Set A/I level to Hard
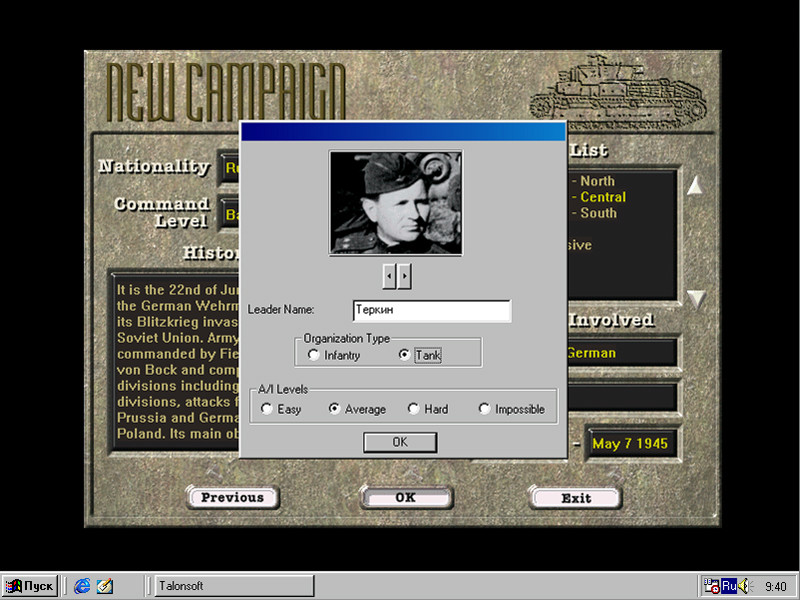Screen dimensions: 800x600 [428, 409]
